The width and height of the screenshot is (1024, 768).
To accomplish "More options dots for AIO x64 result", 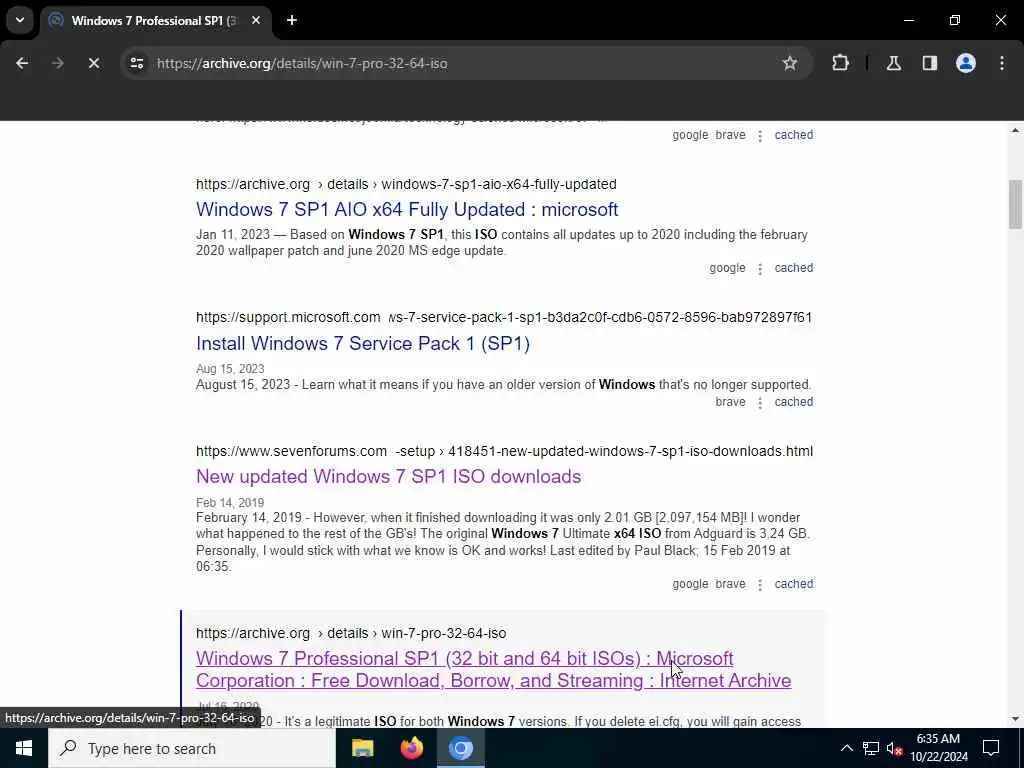I will pyautogui.click(x=760, y=268).
